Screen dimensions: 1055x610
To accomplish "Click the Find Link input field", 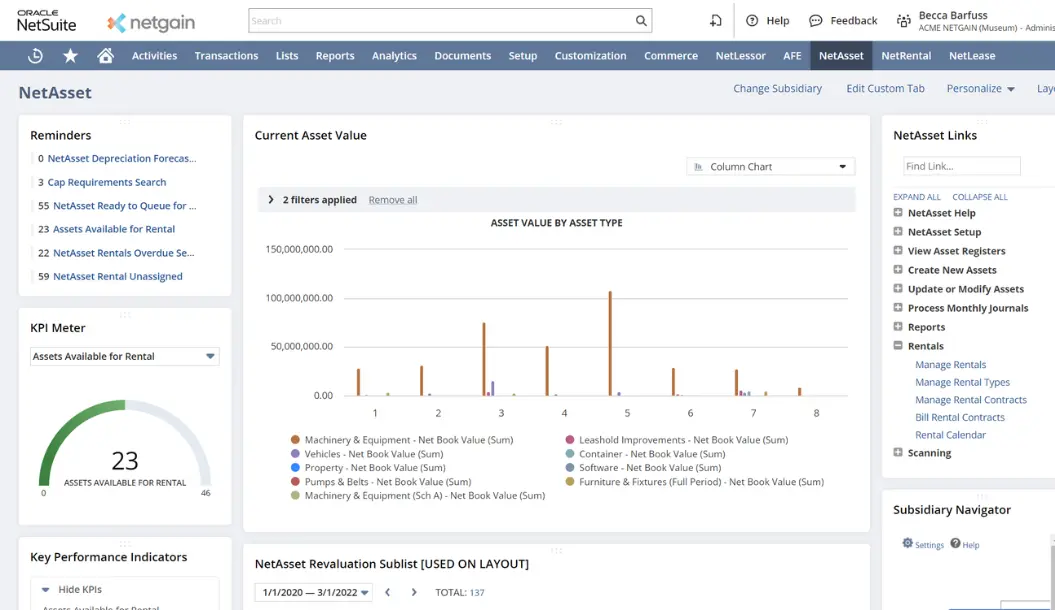I will click(961, 166).
